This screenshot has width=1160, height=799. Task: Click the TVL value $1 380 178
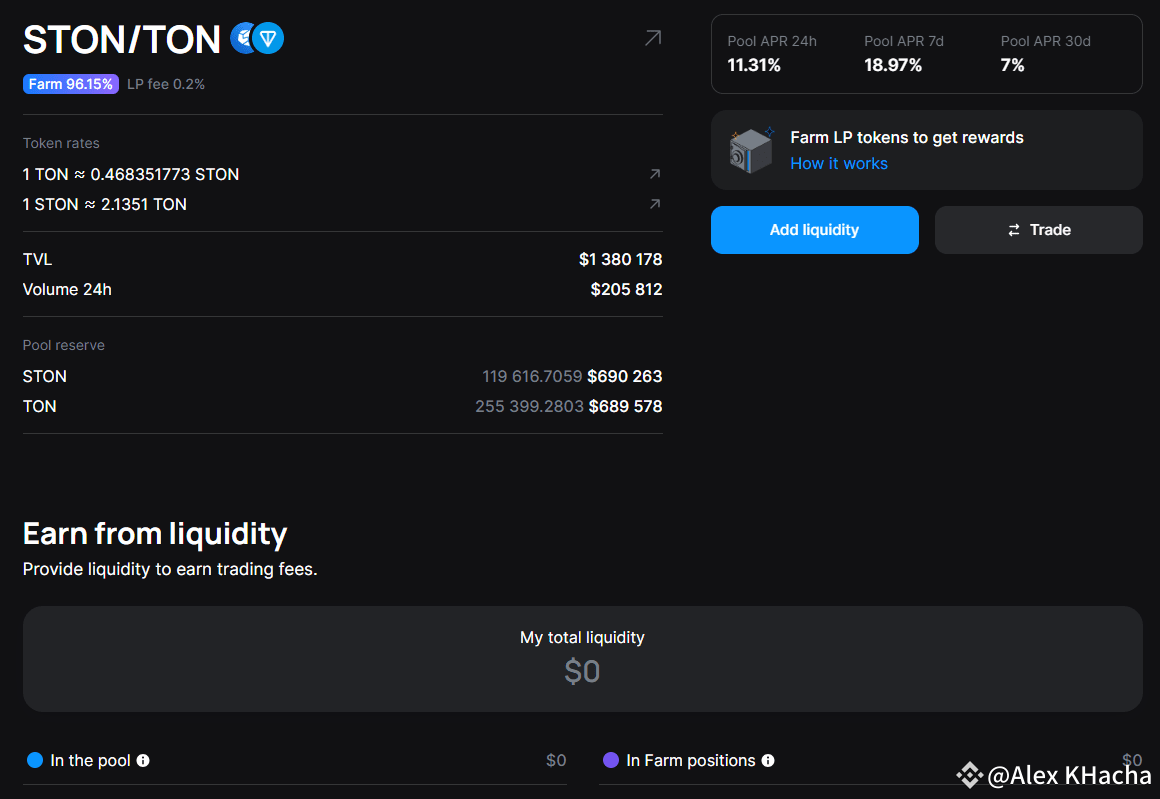[x=620, y=260]
